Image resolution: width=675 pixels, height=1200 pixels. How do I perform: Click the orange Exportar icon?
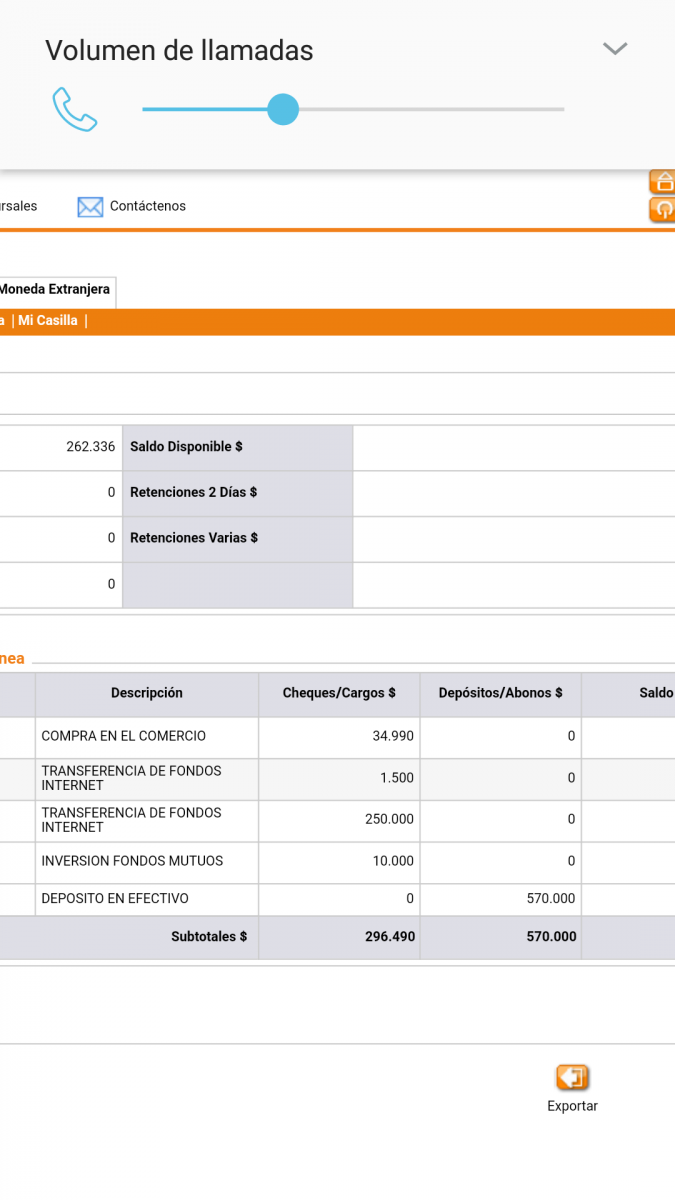pos(572,1077)
